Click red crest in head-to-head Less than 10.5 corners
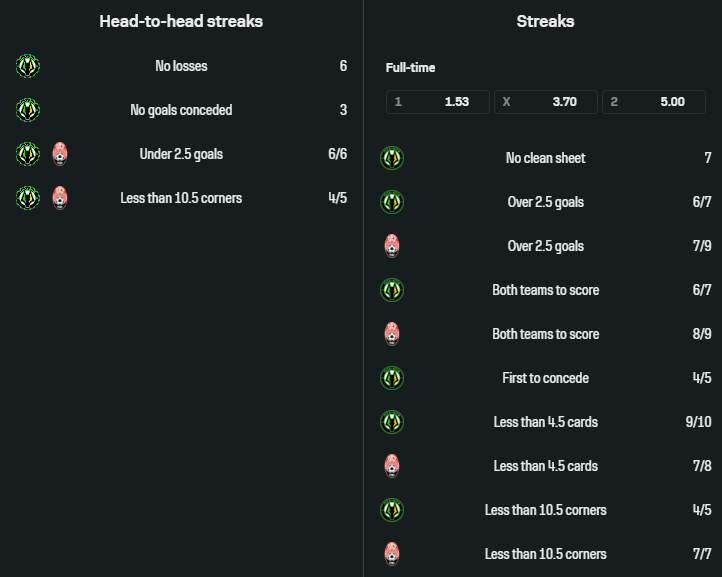The image size is (722, 577). (x=60, y=198)
